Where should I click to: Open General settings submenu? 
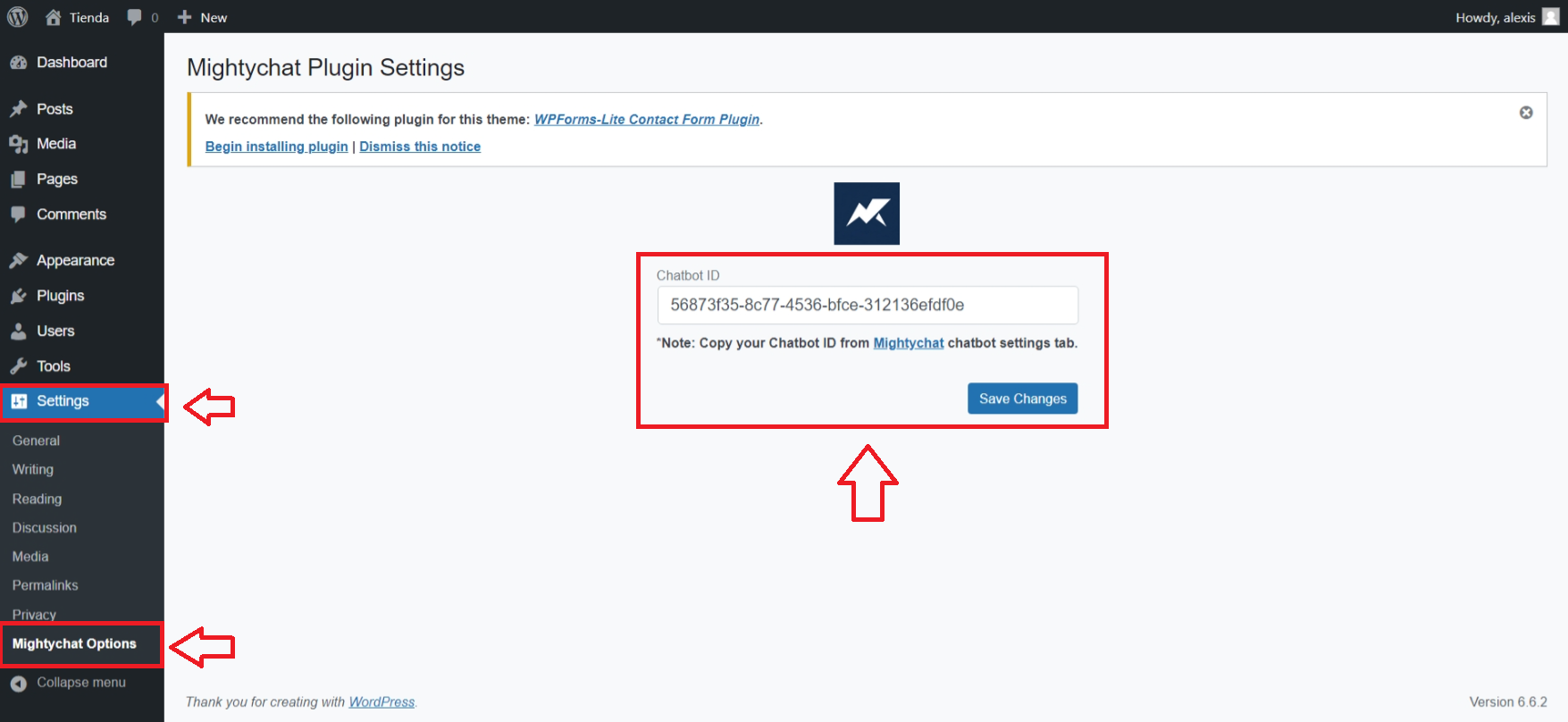click(36, 441)
